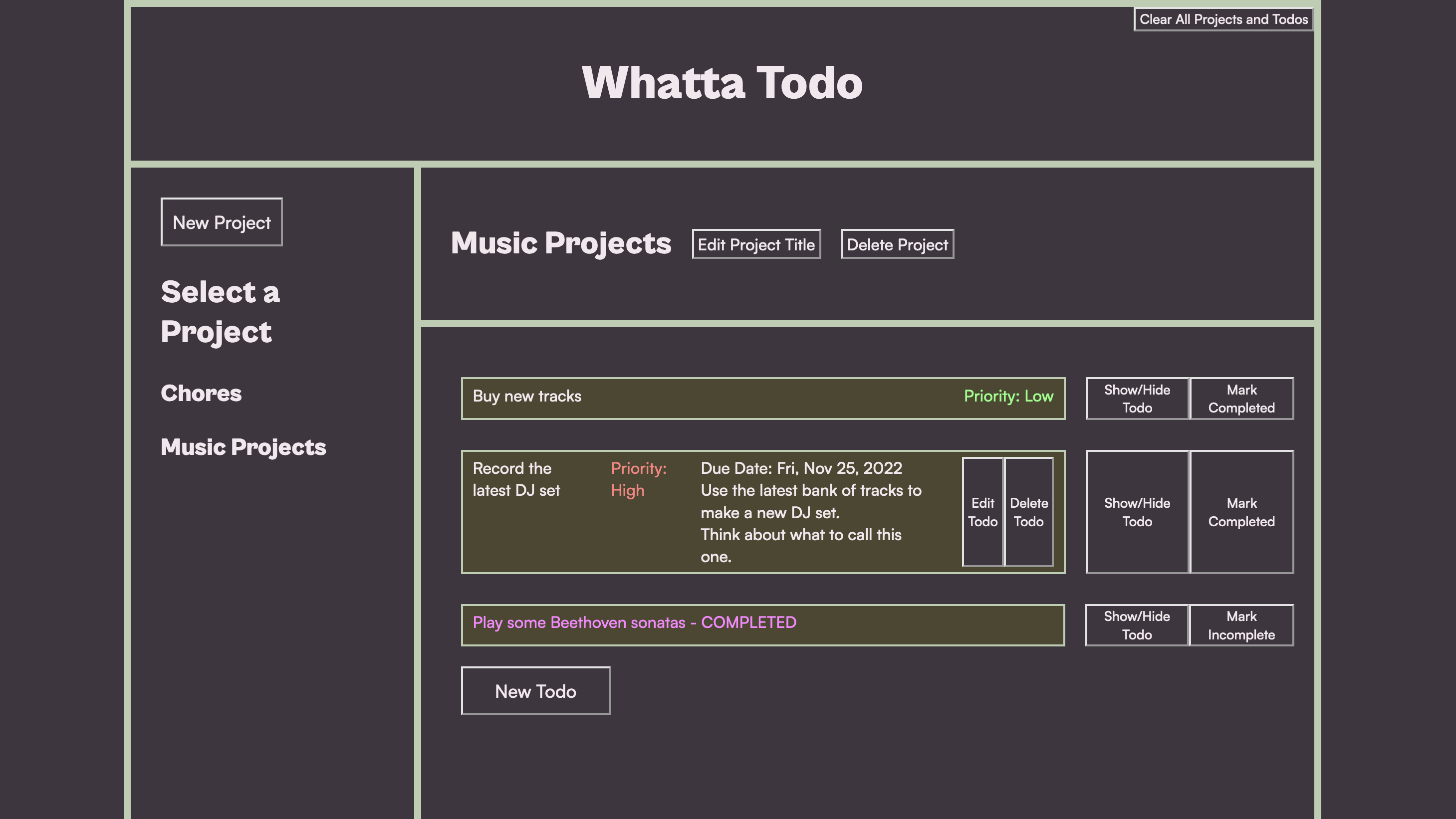Screen dimensions: 1456x819
Task: Click Edit Project Title for Music Projects
Action: tap(756, 244)
